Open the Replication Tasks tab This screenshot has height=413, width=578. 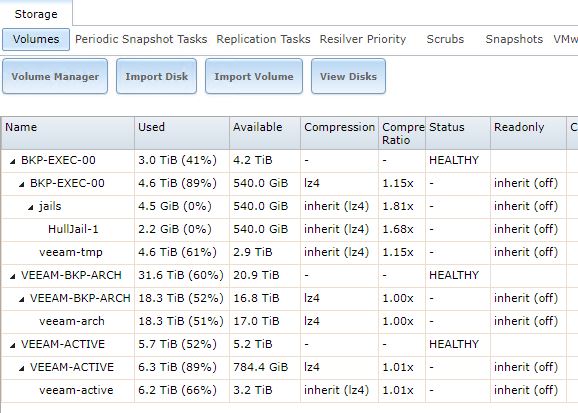point(263,39)
